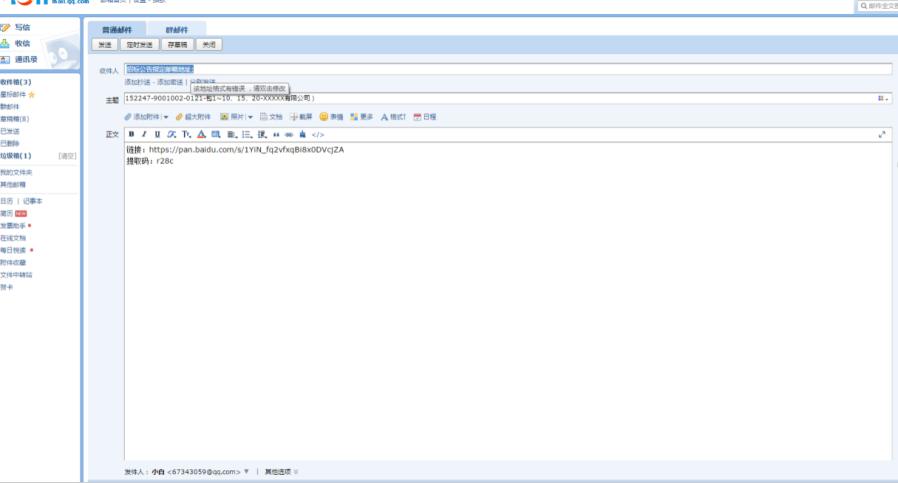Click Add CC (添加抄送) link
This screenshot has width=898, height=483.
tap(137, 83)
